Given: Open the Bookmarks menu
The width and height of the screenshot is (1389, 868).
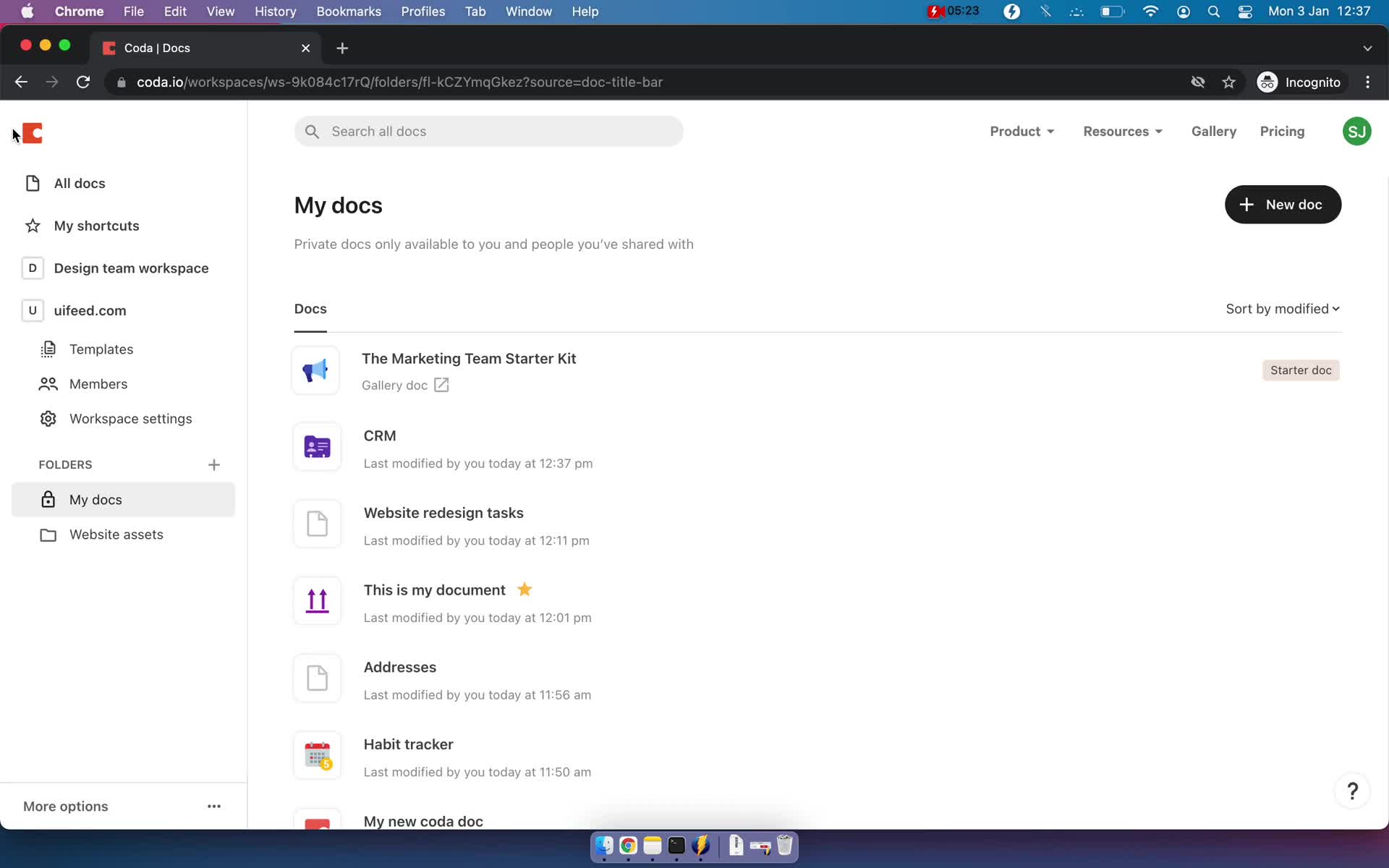Looking at the screenshot, I should (x=349, y=12).
